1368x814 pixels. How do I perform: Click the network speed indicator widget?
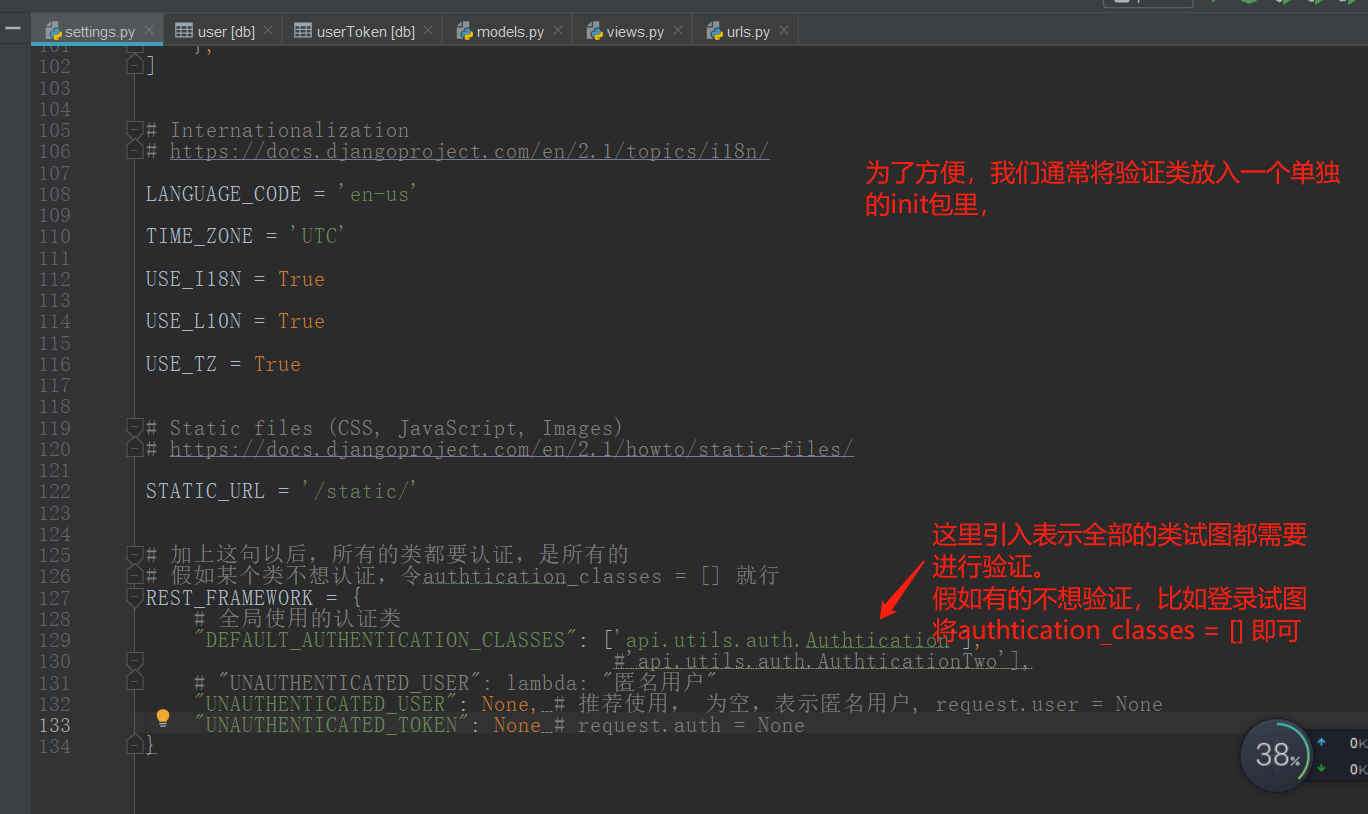point(1340,756)
